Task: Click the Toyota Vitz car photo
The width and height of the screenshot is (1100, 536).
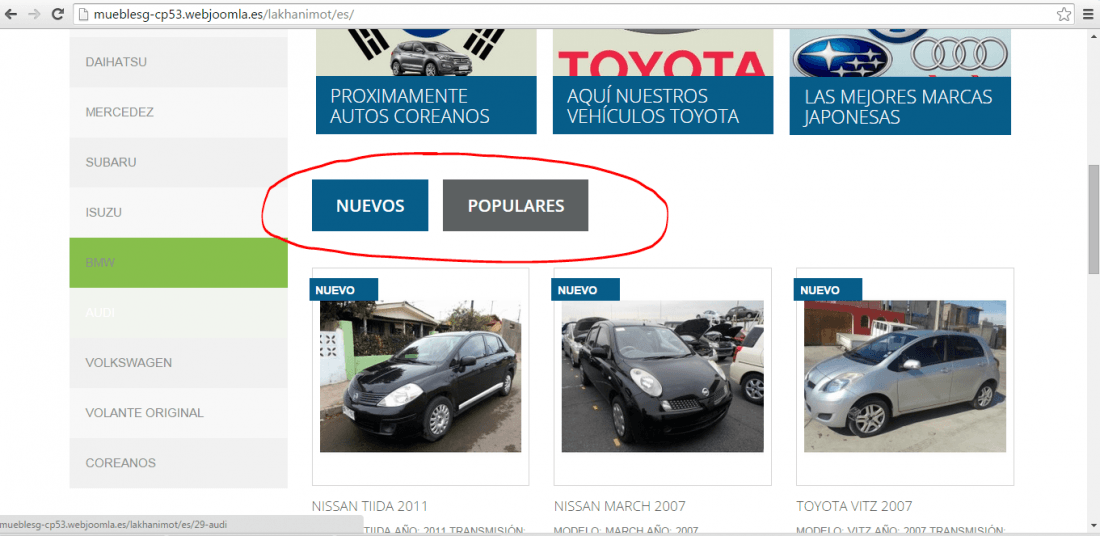Action: [905, 377]
